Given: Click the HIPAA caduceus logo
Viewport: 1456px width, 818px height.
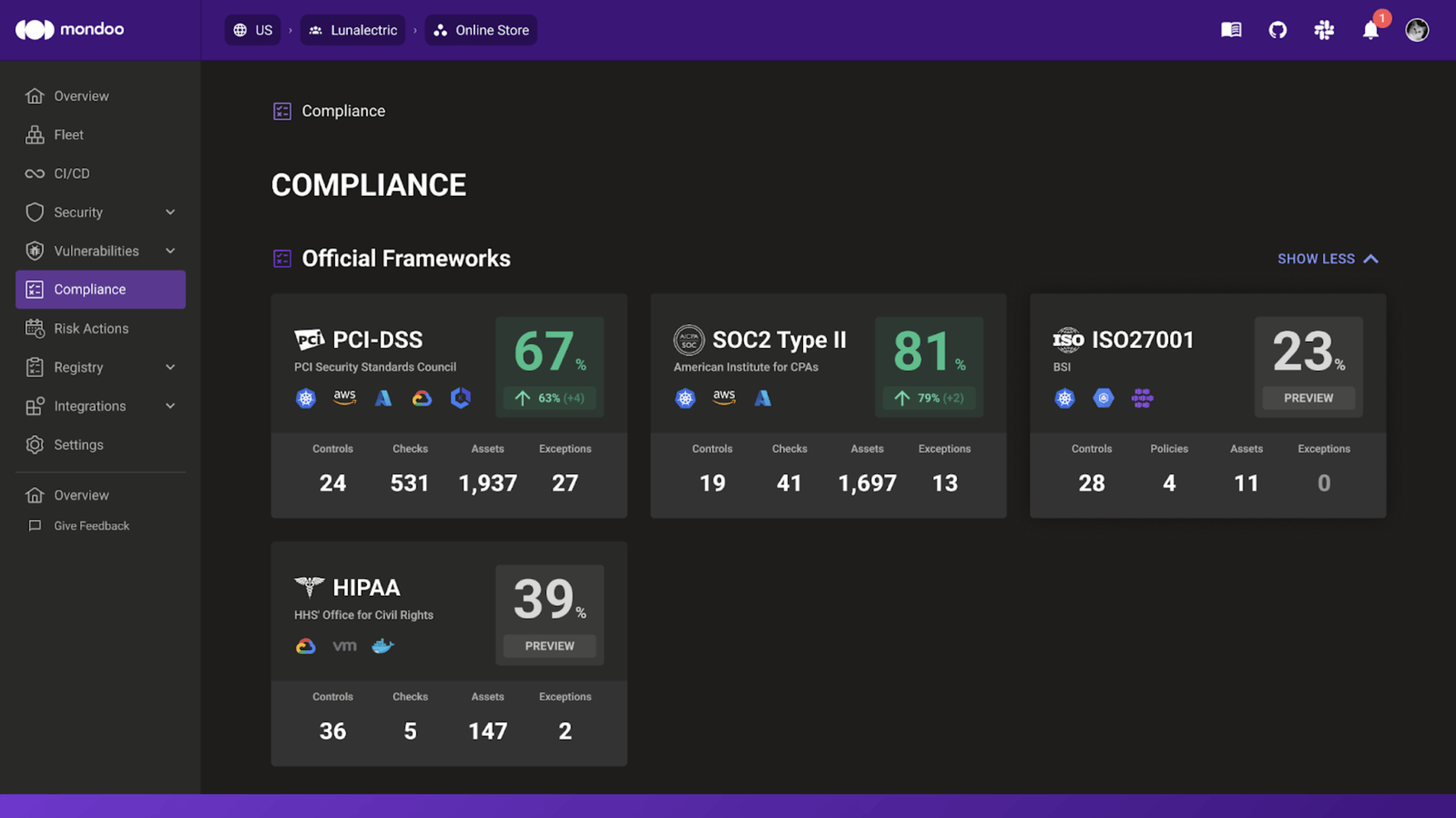Looking at the screenshot, I should (309, 587).
